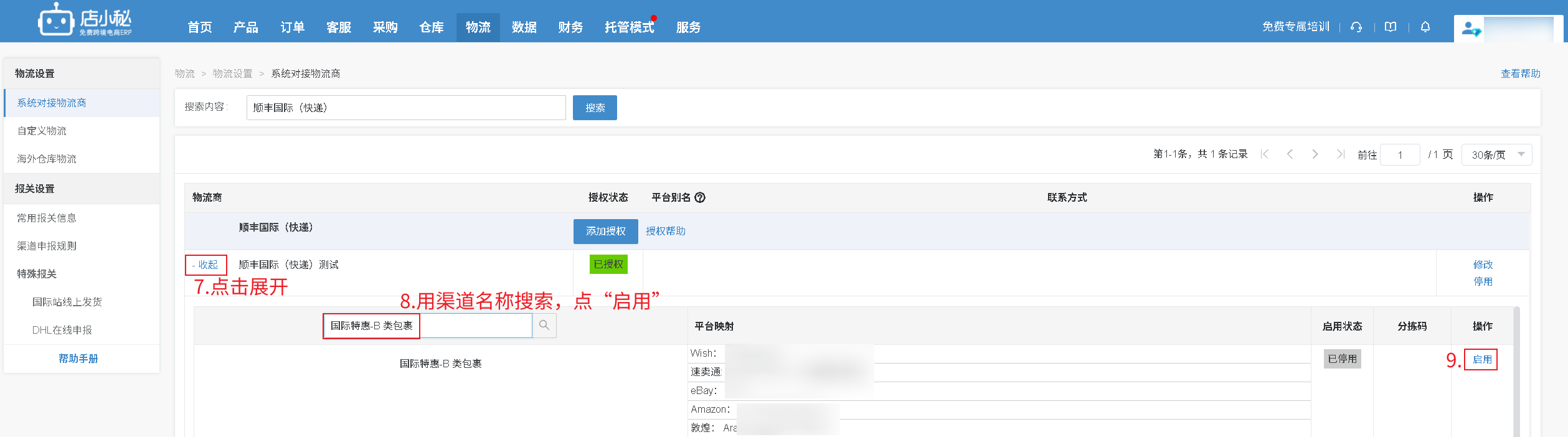Click the channel search magnifier icon
The height and width of the screenshot is (437, 1568).
coord(544,326)
